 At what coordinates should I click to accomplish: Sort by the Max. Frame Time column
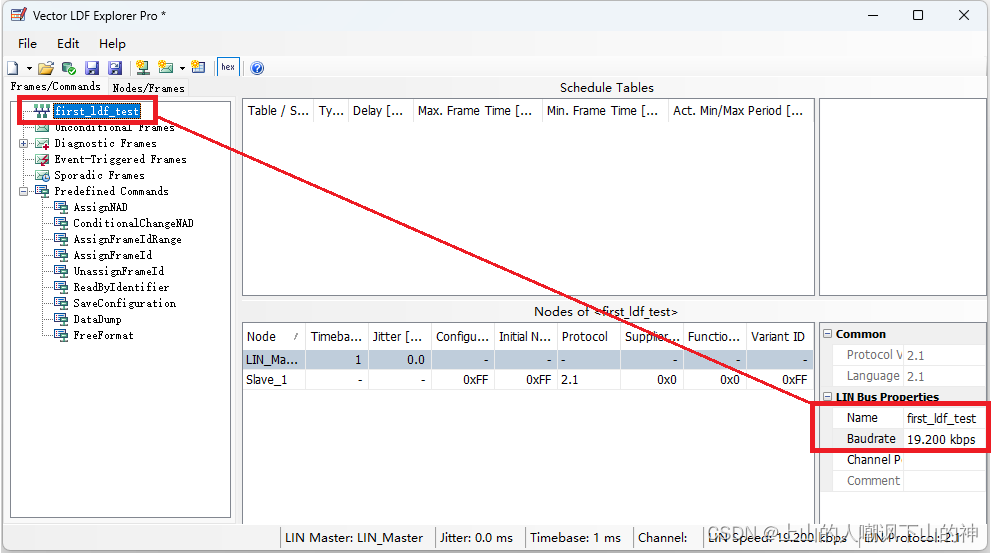point(478,111)
